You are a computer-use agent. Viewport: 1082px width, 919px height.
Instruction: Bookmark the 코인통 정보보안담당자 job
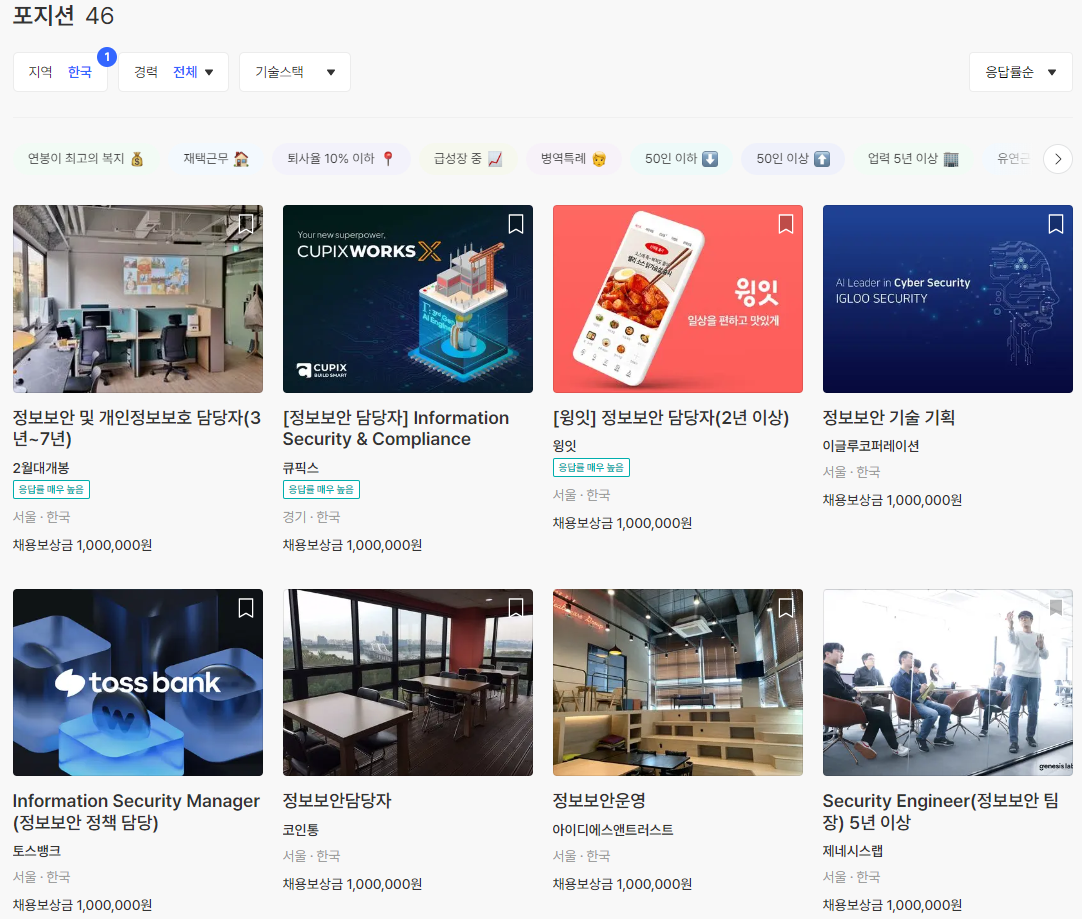515,608
